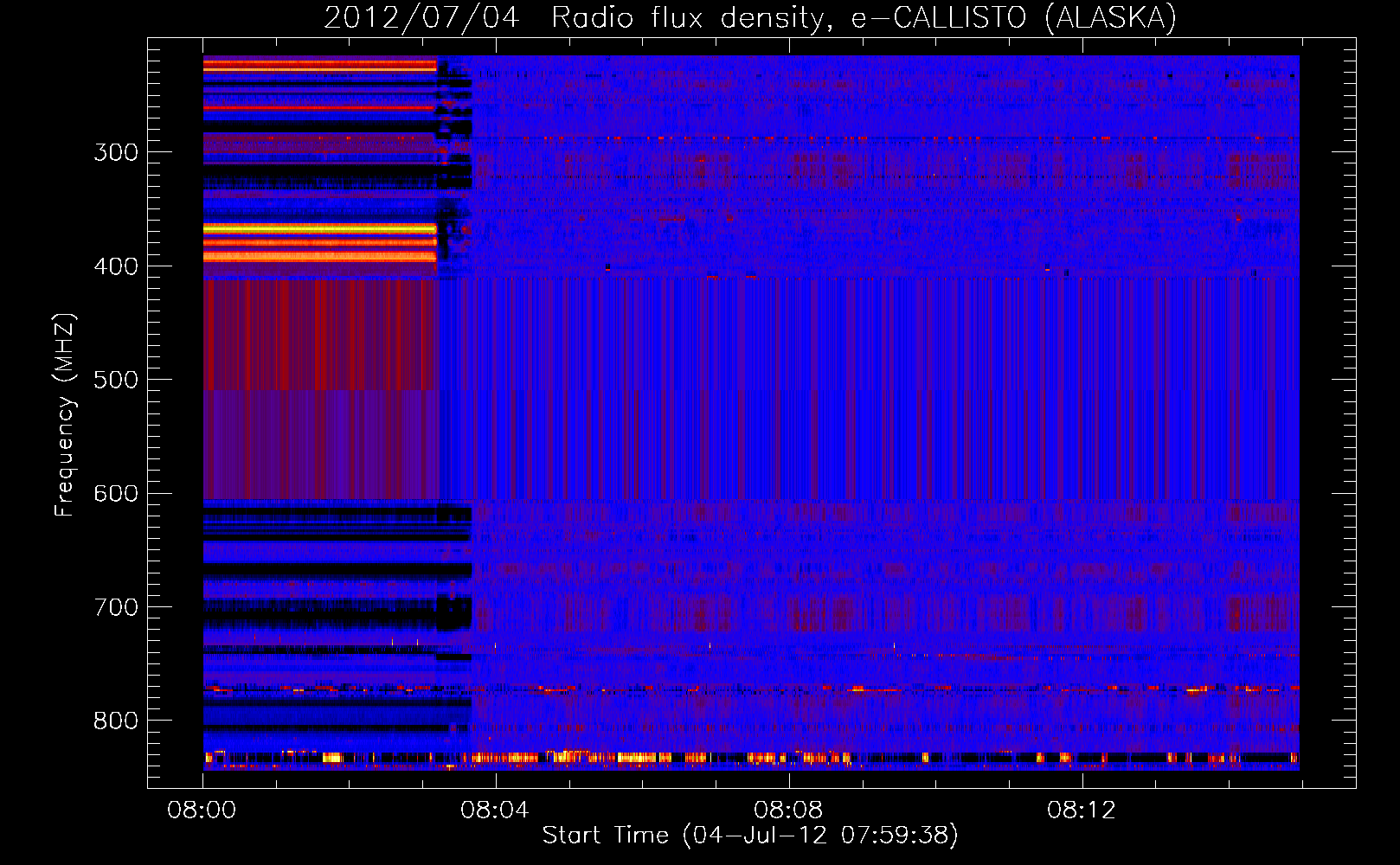The width and height of the screenshot is (1400, 865).
Task: Click the 'Start Time (04-Jul-12 07:59:38)' label
Action: coord(750,836)
